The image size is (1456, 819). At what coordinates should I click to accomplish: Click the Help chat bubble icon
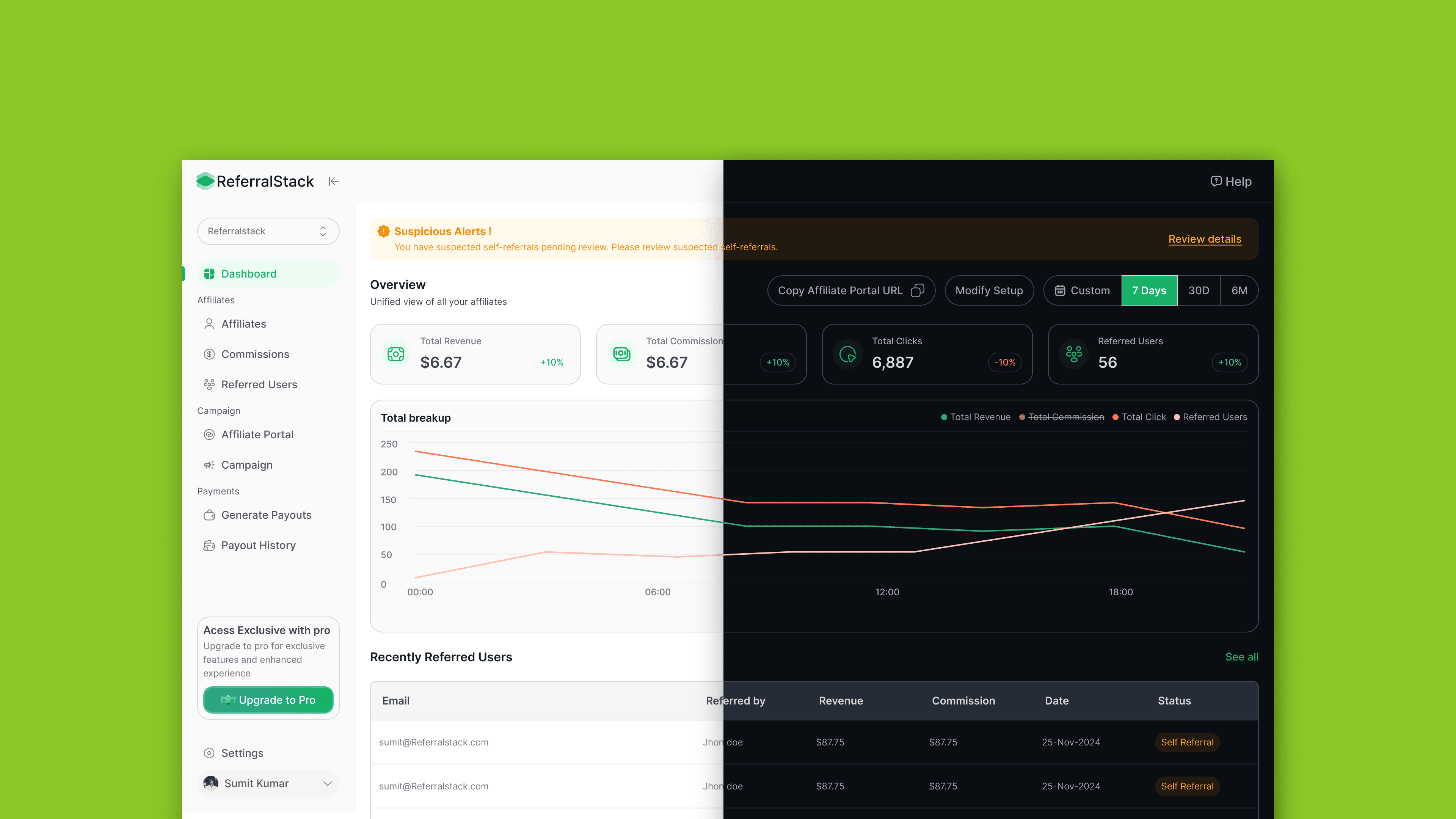pyautogui.click(x=1216, y=182)
